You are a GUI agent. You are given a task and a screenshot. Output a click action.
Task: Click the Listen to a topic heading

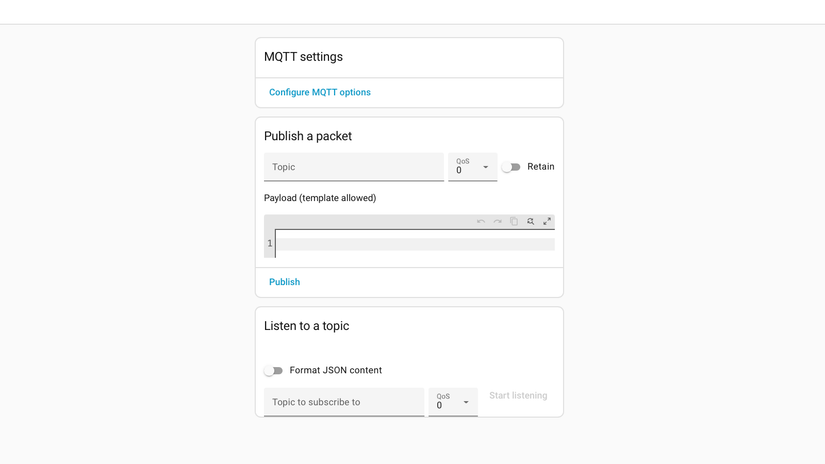306,326
